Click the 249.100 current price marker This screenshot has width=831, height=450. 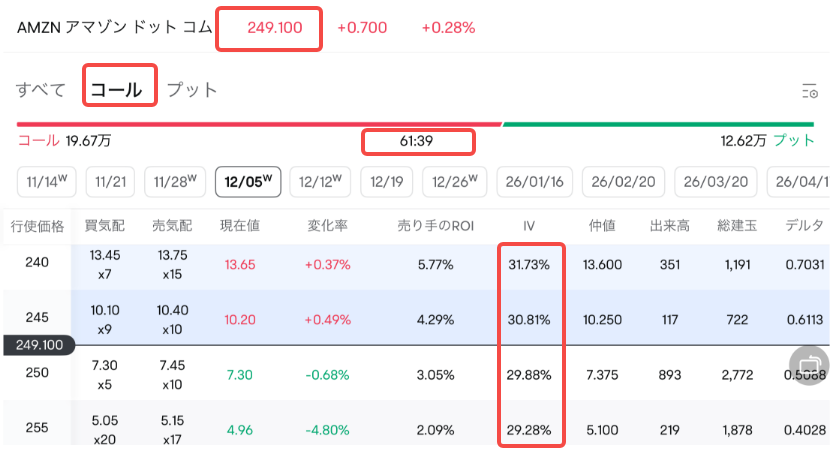[x=39, y=345]
